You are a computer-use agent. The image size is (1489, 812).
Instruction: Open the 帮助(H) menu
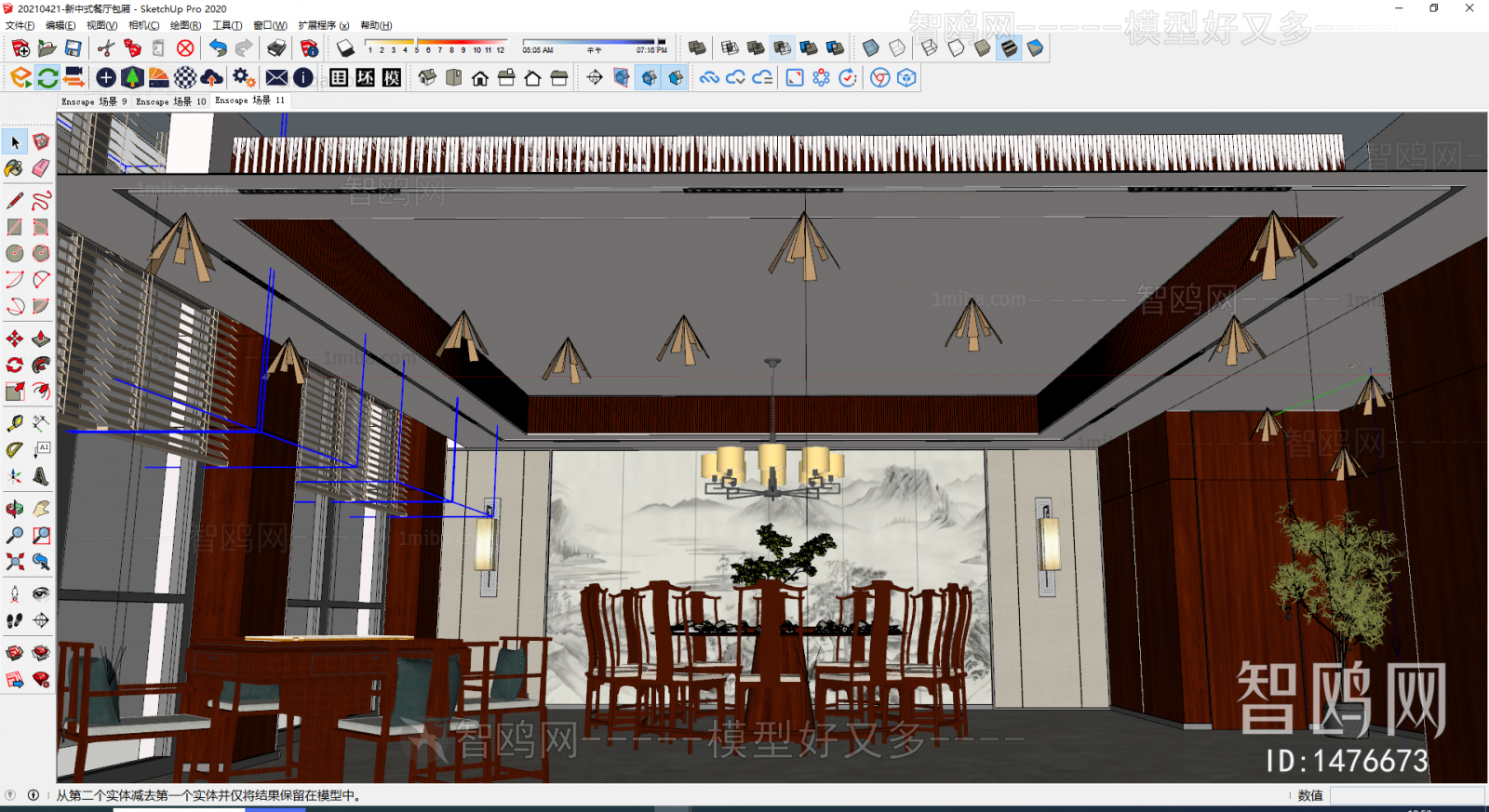pyautogui.click(x=376, y=25)
